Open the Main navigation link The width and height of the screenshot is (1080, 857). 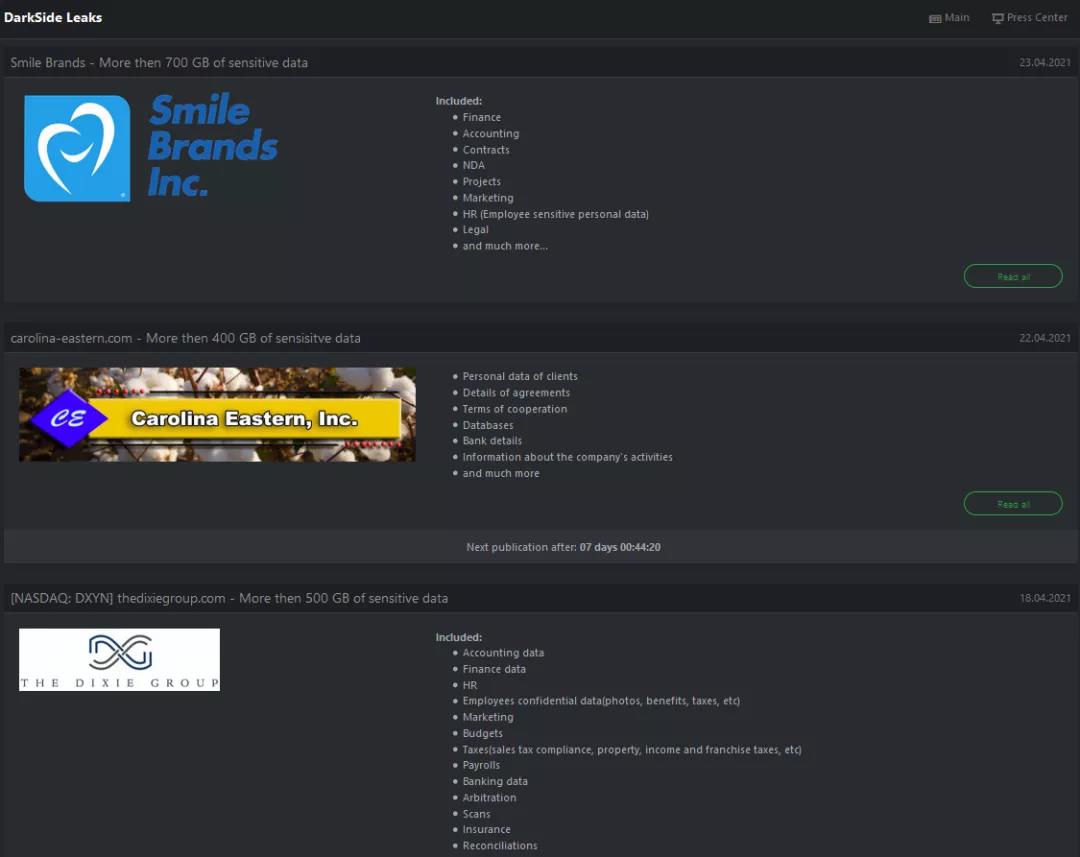tap(957, 18)
